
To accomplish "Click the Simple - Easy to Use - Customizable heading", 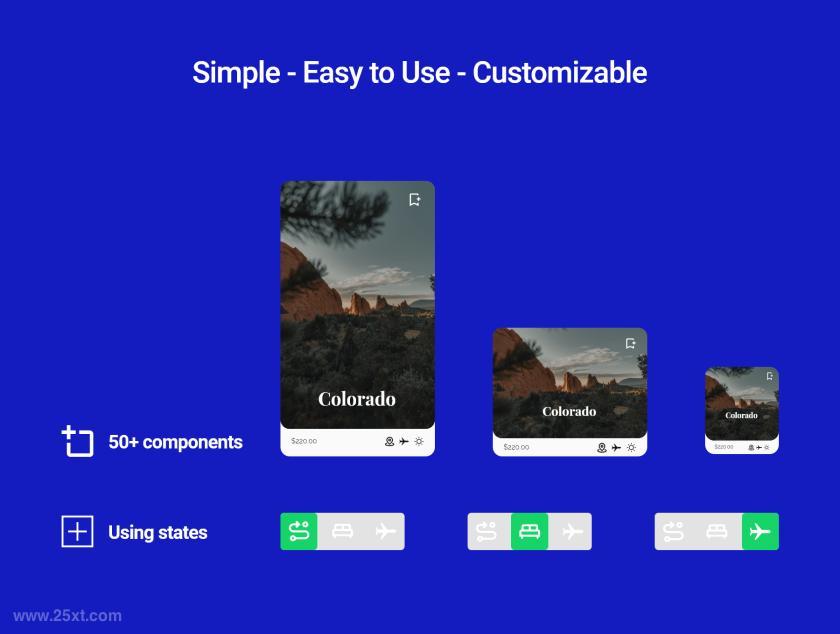I will point(419,73).
